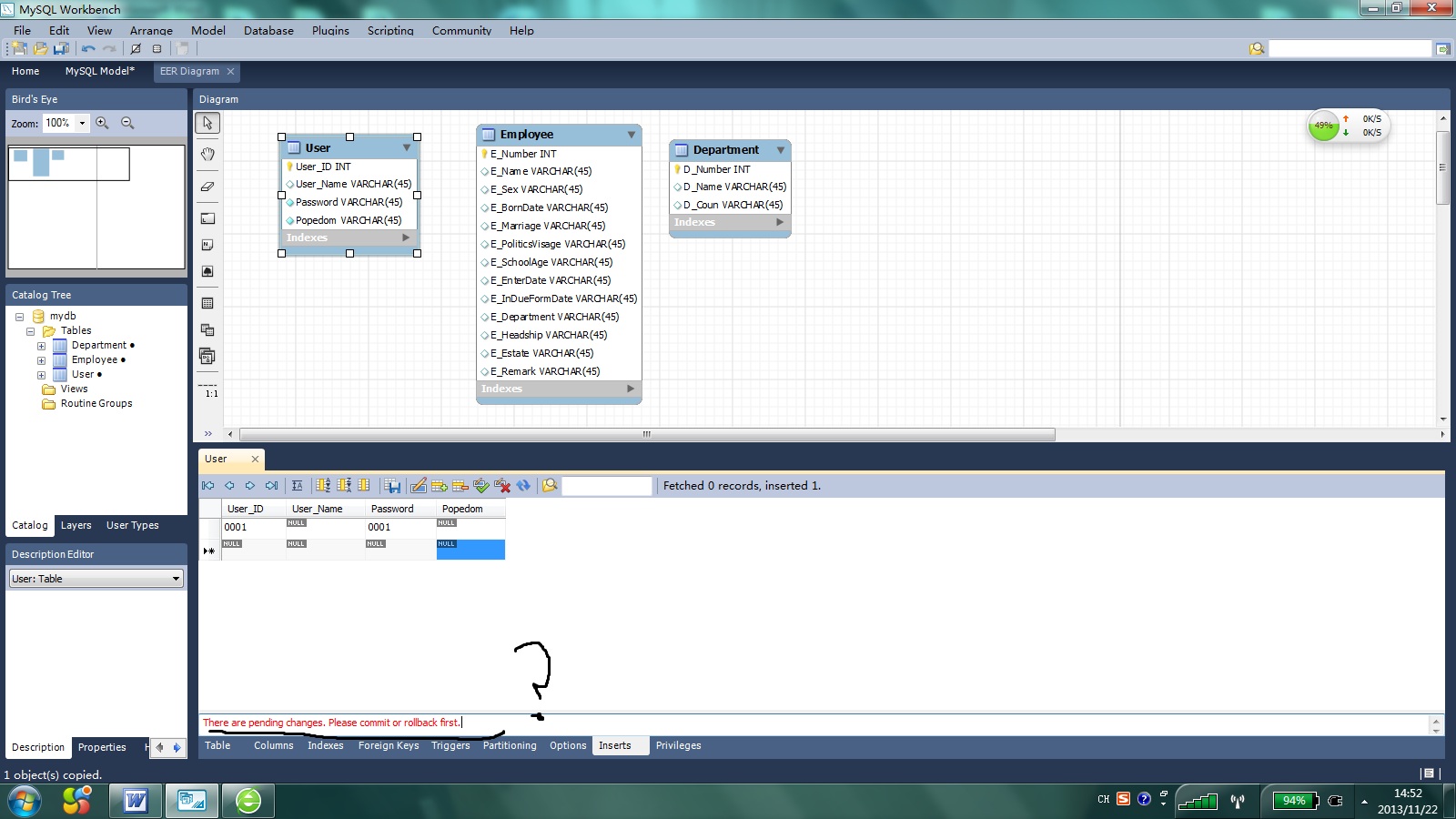Go to last record in Inserts grid

click(x=271, y=486)
